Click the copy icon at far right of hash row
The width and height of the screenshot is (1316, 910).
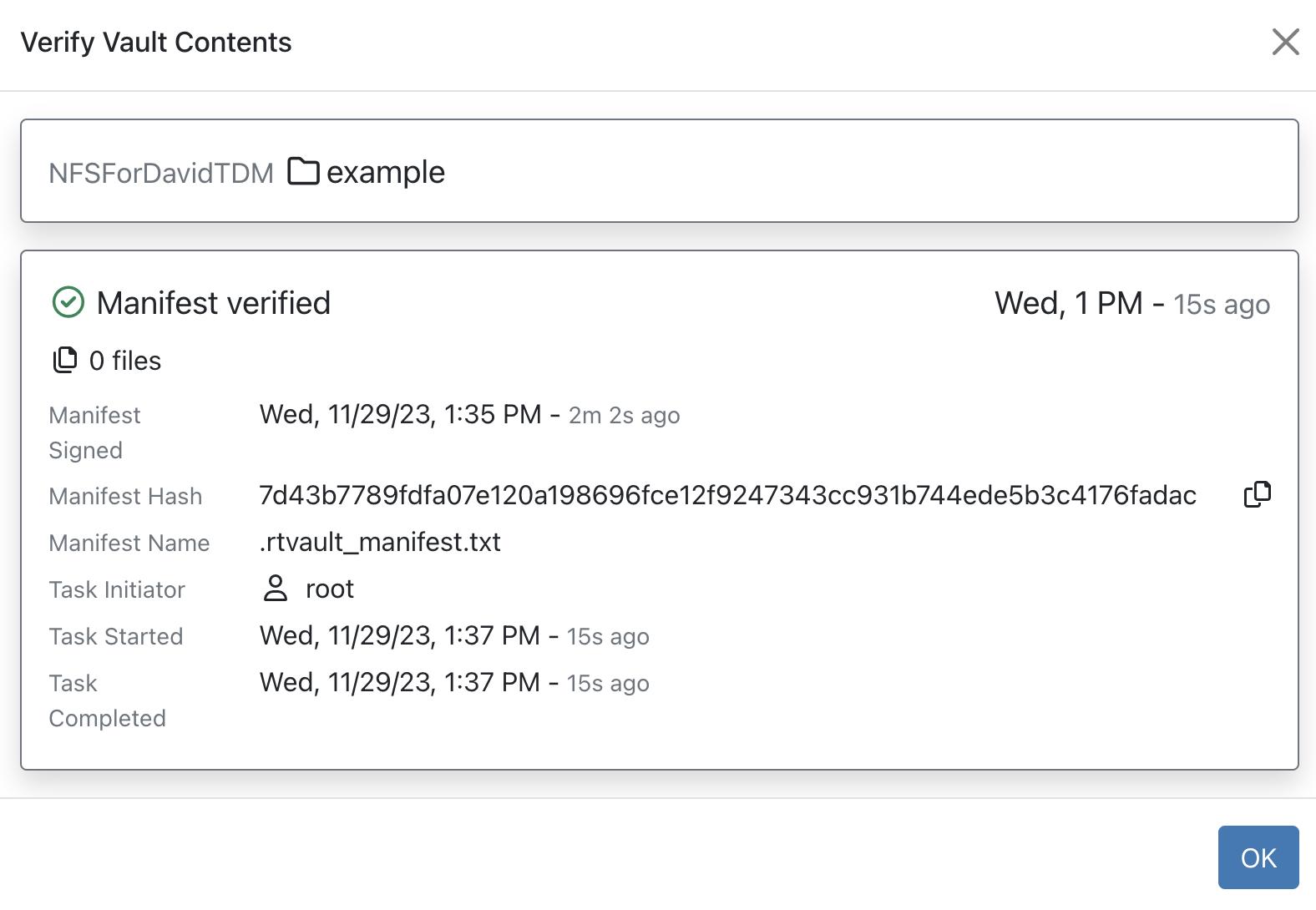(x=1256, y=493)
